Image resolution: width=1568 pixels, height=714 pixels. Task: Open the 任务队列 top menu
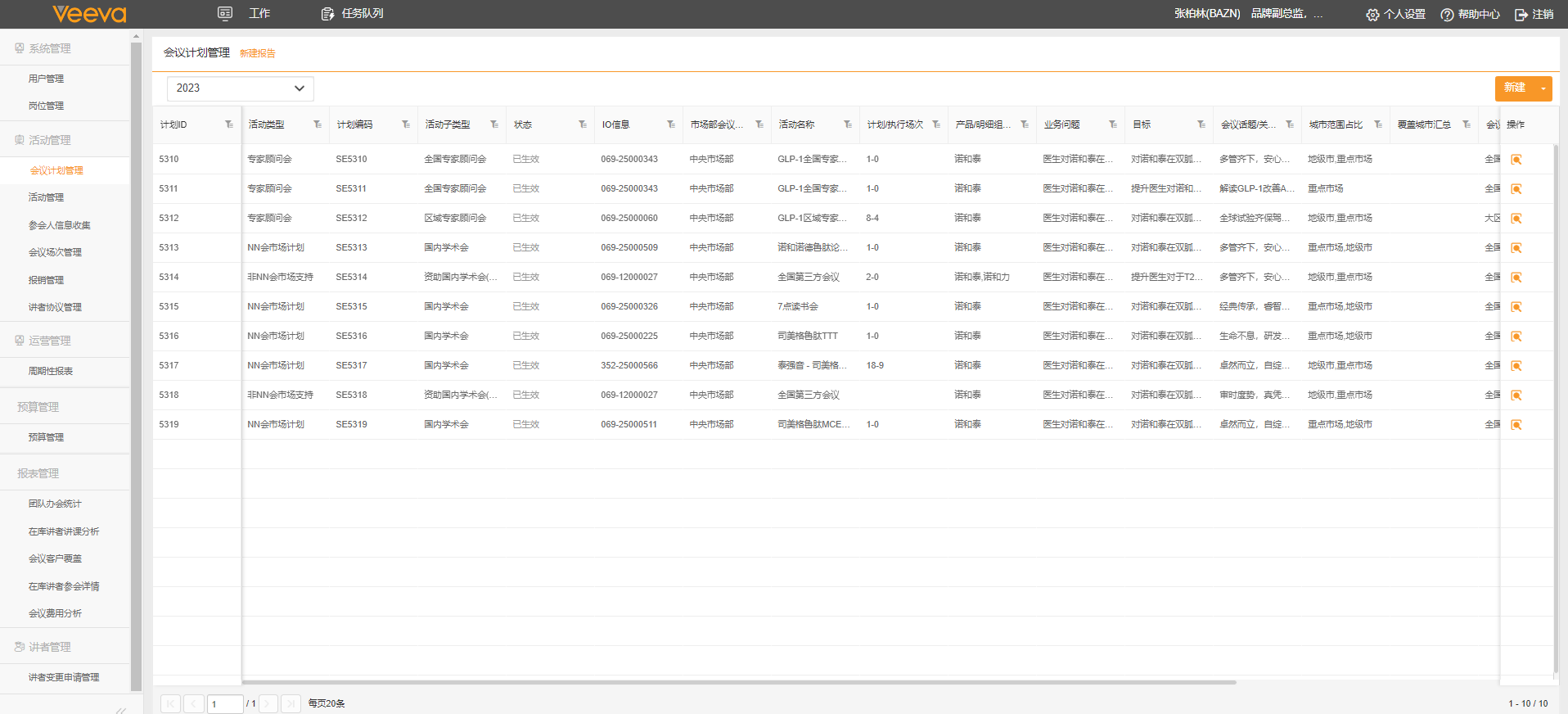click(x=352, y=14)
